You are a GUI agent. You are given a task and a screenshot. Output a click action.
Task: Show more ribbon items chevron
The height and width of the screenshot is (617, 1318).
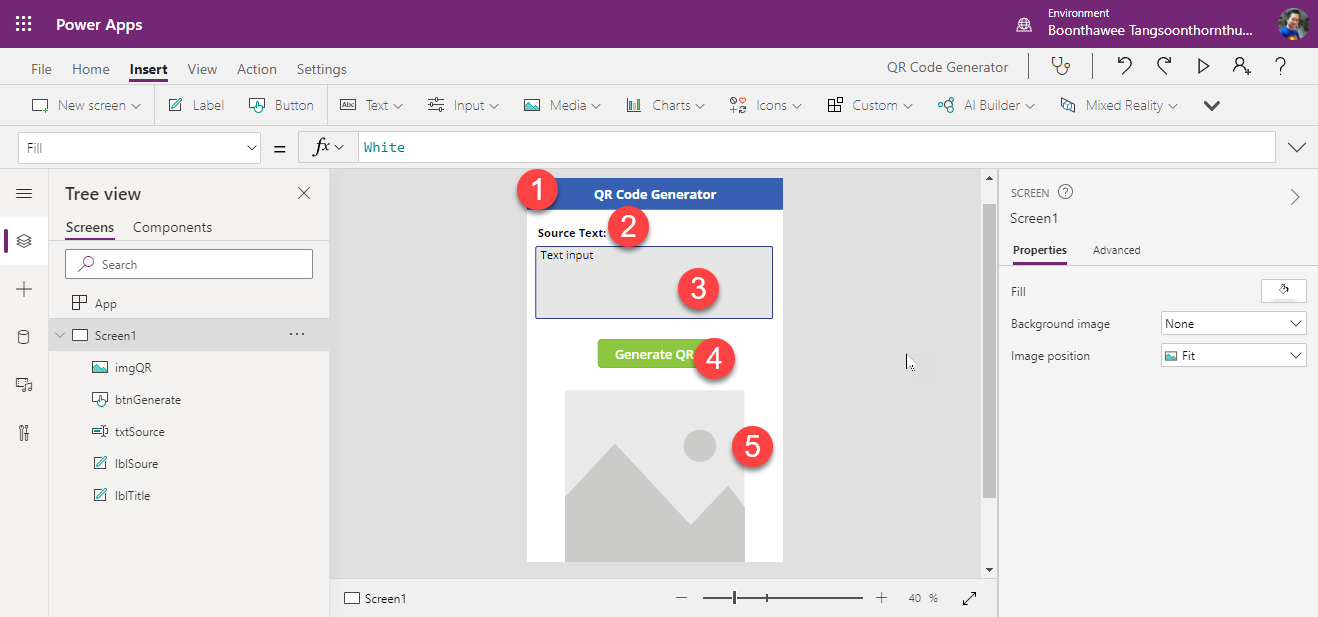[x=1212, y=105]
